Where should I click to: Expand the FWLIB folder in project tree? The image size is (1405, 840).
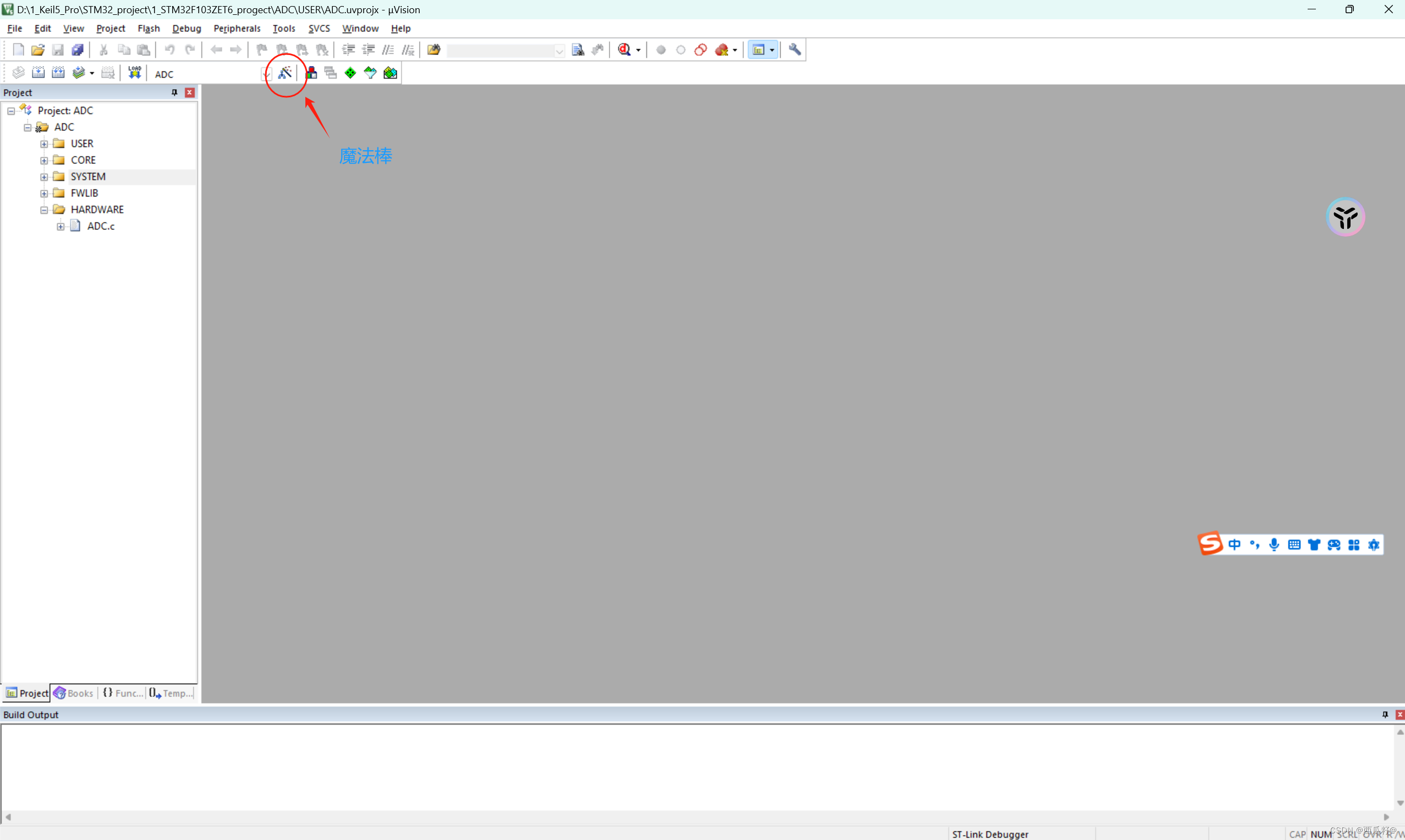[43, 193]
